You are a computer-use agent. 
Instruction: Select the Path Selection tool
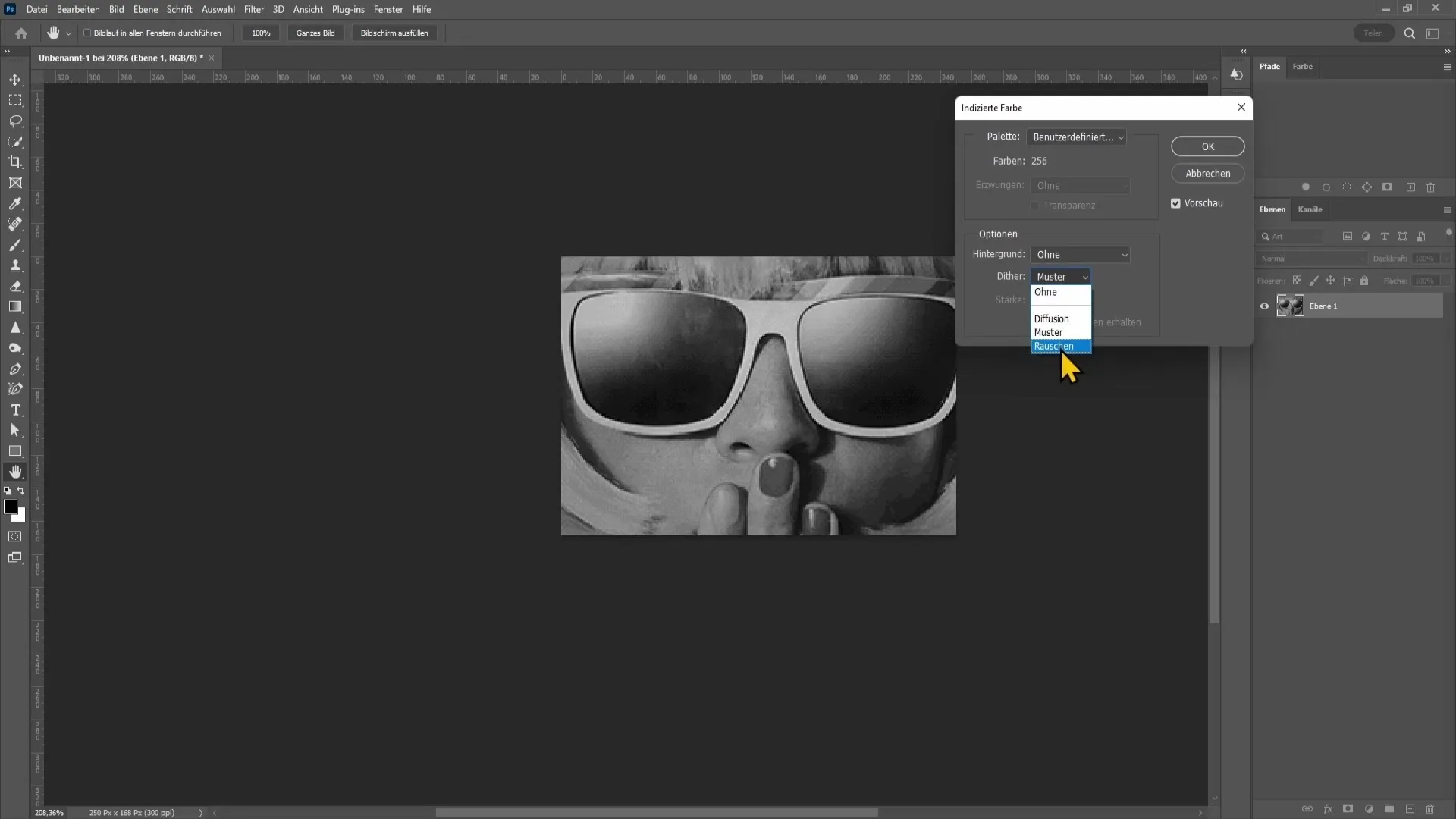coord(15,430)
